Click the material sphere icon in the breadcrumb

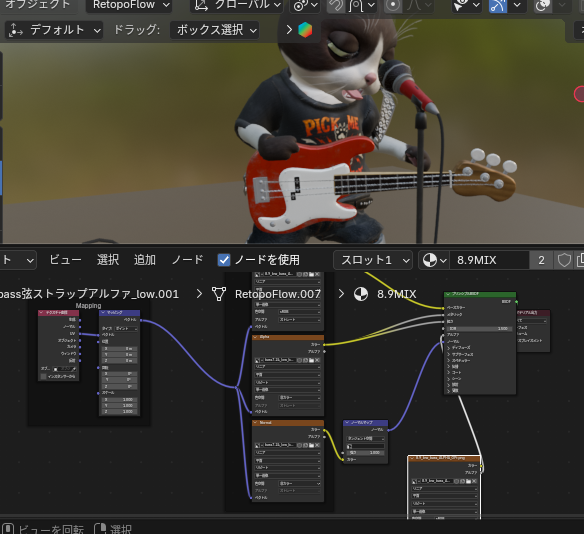pos(361,294)
